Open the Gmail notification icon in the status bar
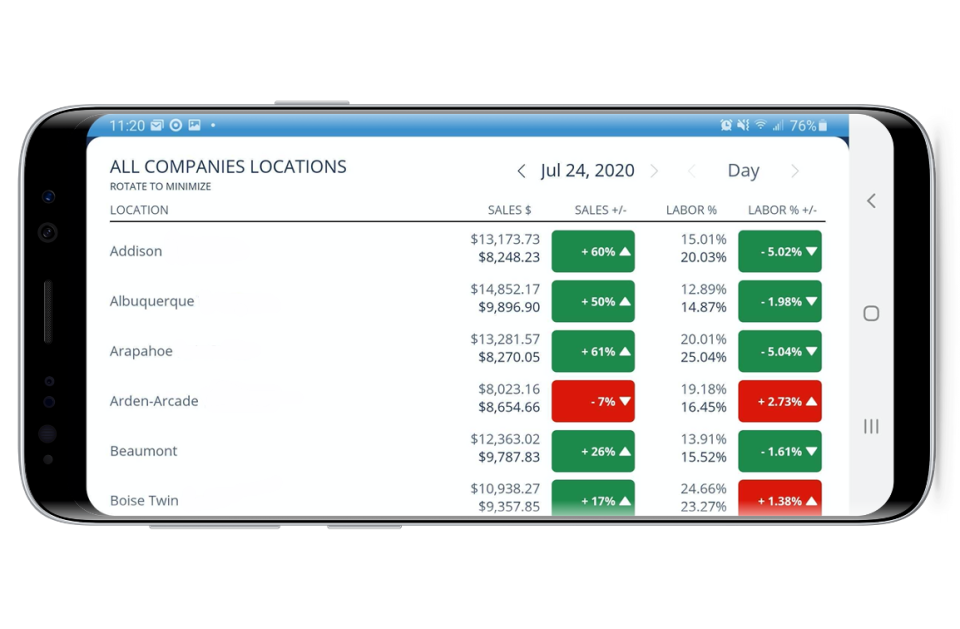 pyautogui.click(x=155, y=125)
